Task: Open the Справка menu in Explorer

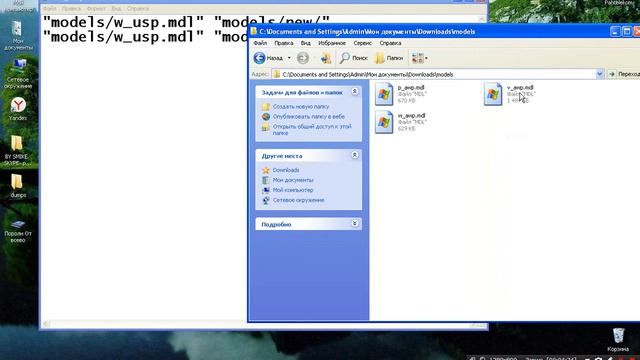Action: pos(390,43)
